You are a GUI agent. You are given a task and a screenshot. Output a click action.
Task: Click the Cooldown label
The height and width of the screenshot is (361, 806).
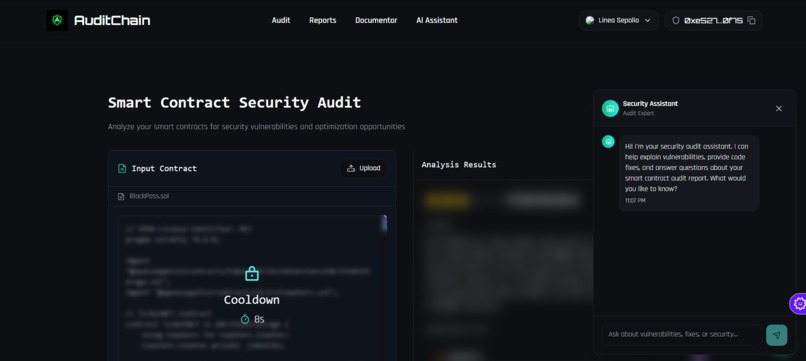click(252, 300)
